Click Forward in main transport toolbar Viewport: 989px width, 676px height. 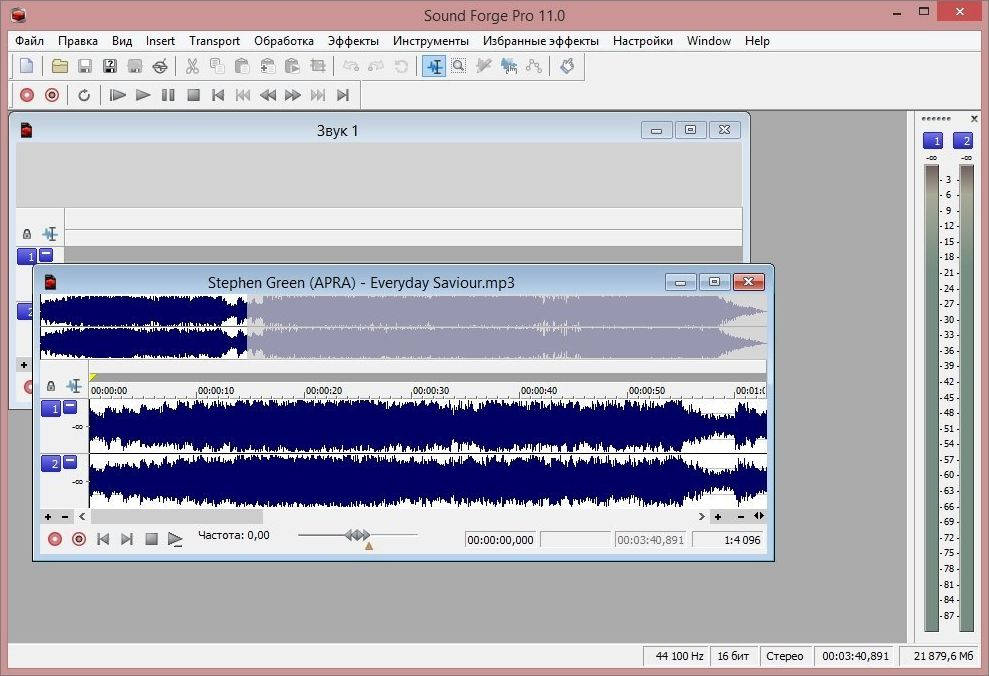pos(293,95)
